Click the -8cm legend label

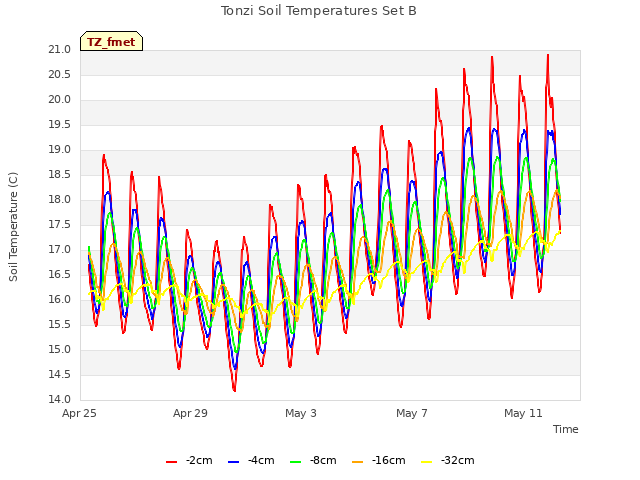pos(323,460)
